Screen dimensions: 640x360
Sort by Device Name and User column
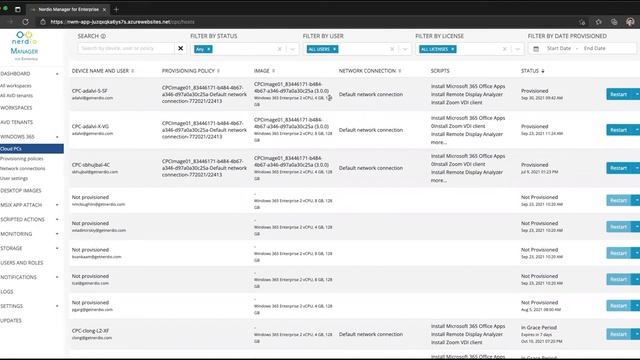pyautogui.click(x=133, y=71)
